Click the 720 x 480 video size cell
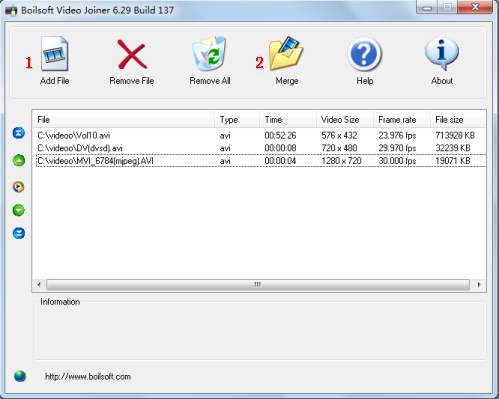 tap(339, 148)
